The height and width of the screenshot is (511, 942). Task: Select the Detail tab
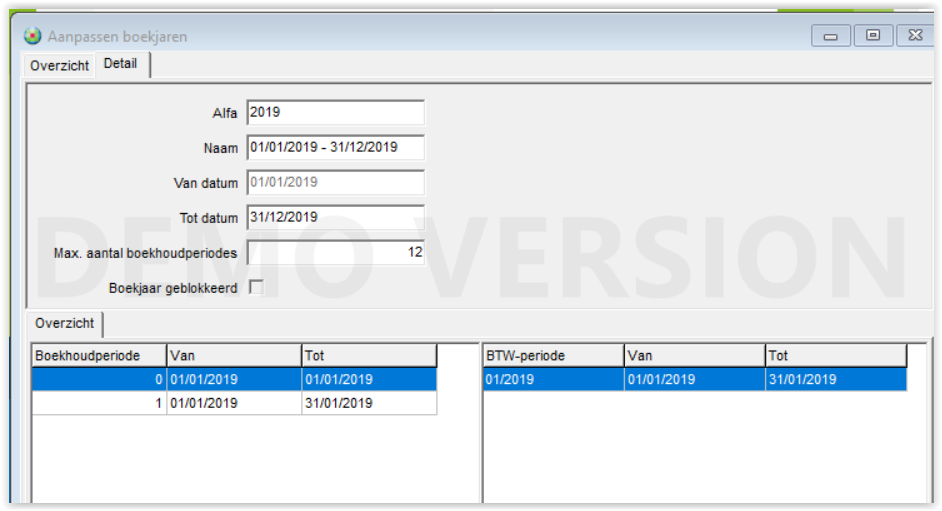pos(120,65)
